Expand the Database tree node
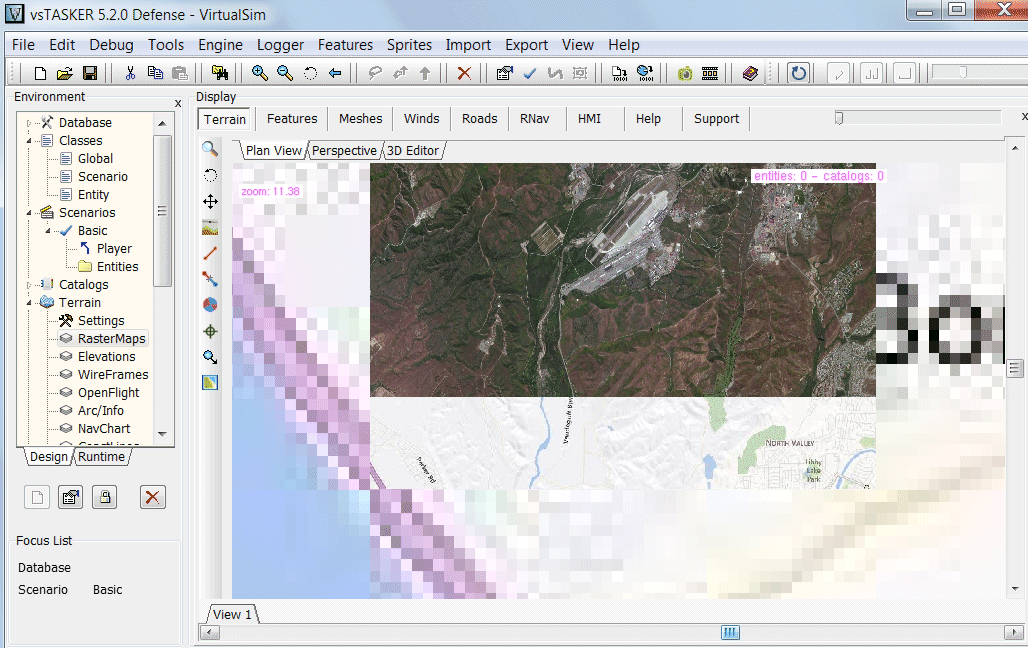Viewport: 1028px width, 648px height. pyautogui.click(x=30, y=123)
